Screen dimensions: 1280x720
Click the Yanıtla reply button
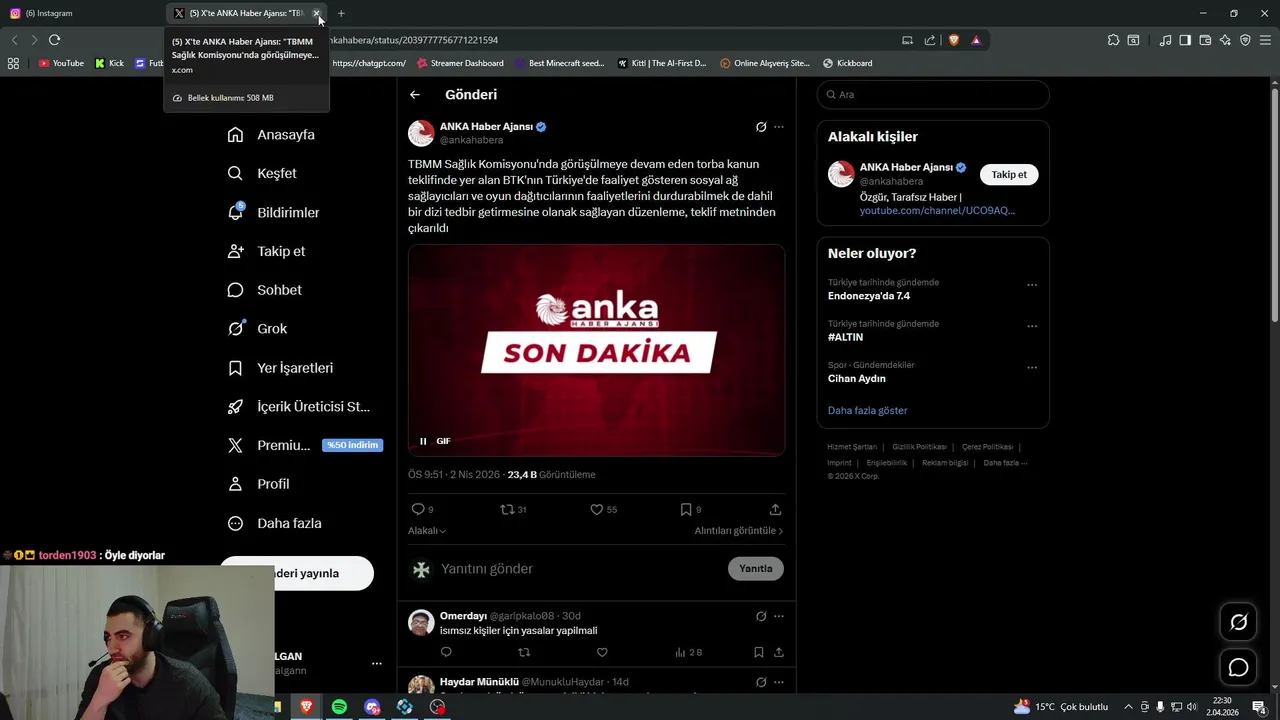click(x=756, y=569)
